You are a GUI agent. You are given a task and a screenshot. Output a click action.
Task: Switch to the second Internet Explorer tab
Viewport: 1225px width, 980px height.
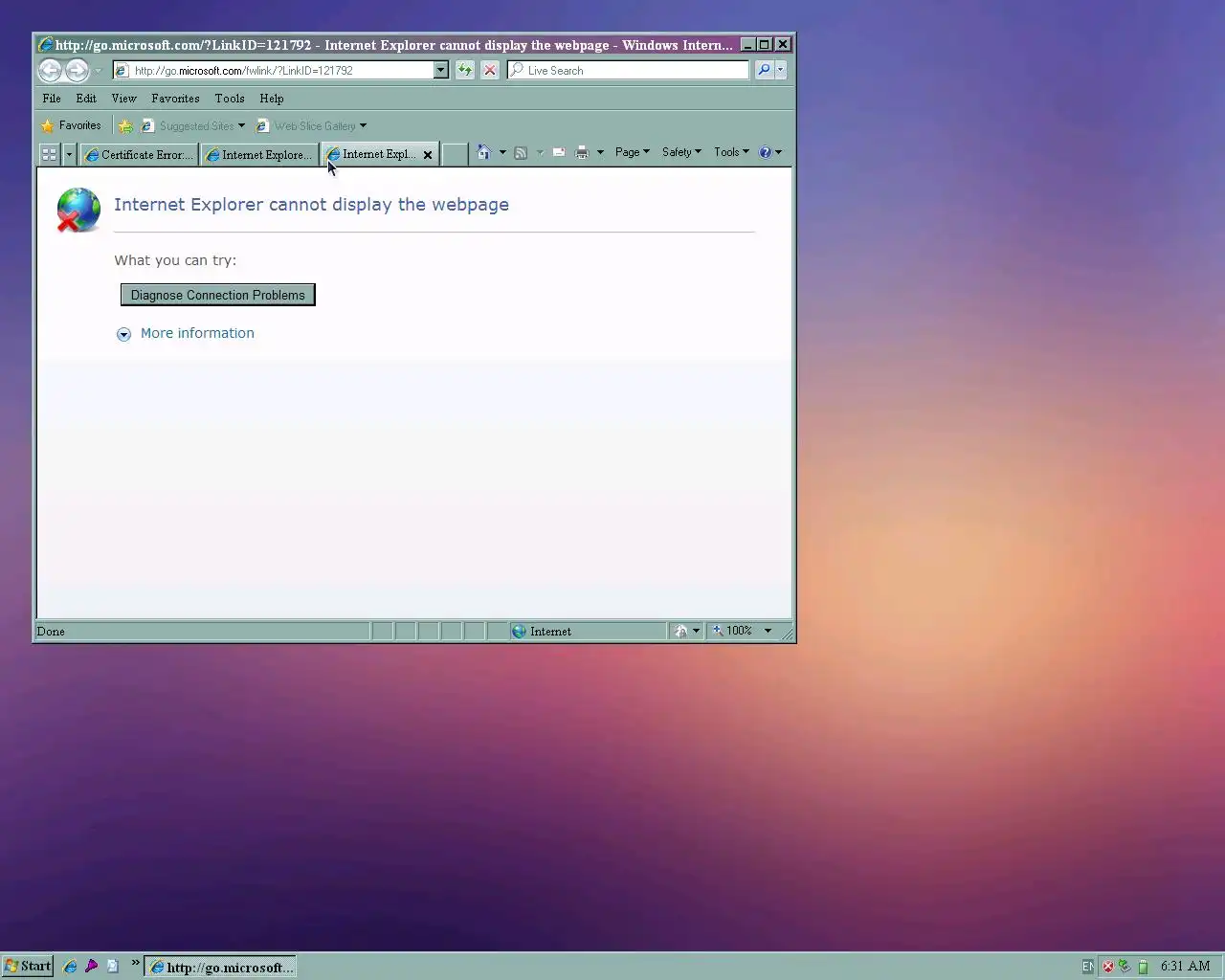click(x=259, y=154)
